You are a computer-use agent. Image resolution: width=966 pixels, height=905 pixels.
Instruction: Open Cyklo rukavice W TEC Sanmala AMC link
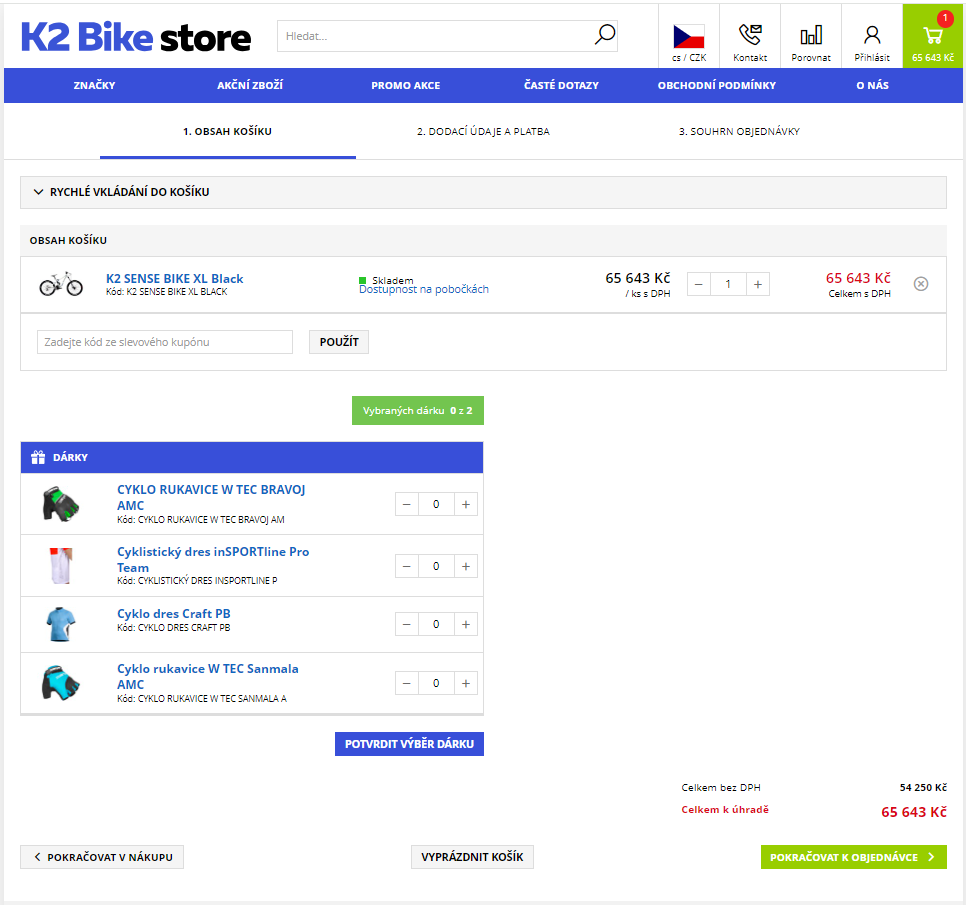[208, 676]
